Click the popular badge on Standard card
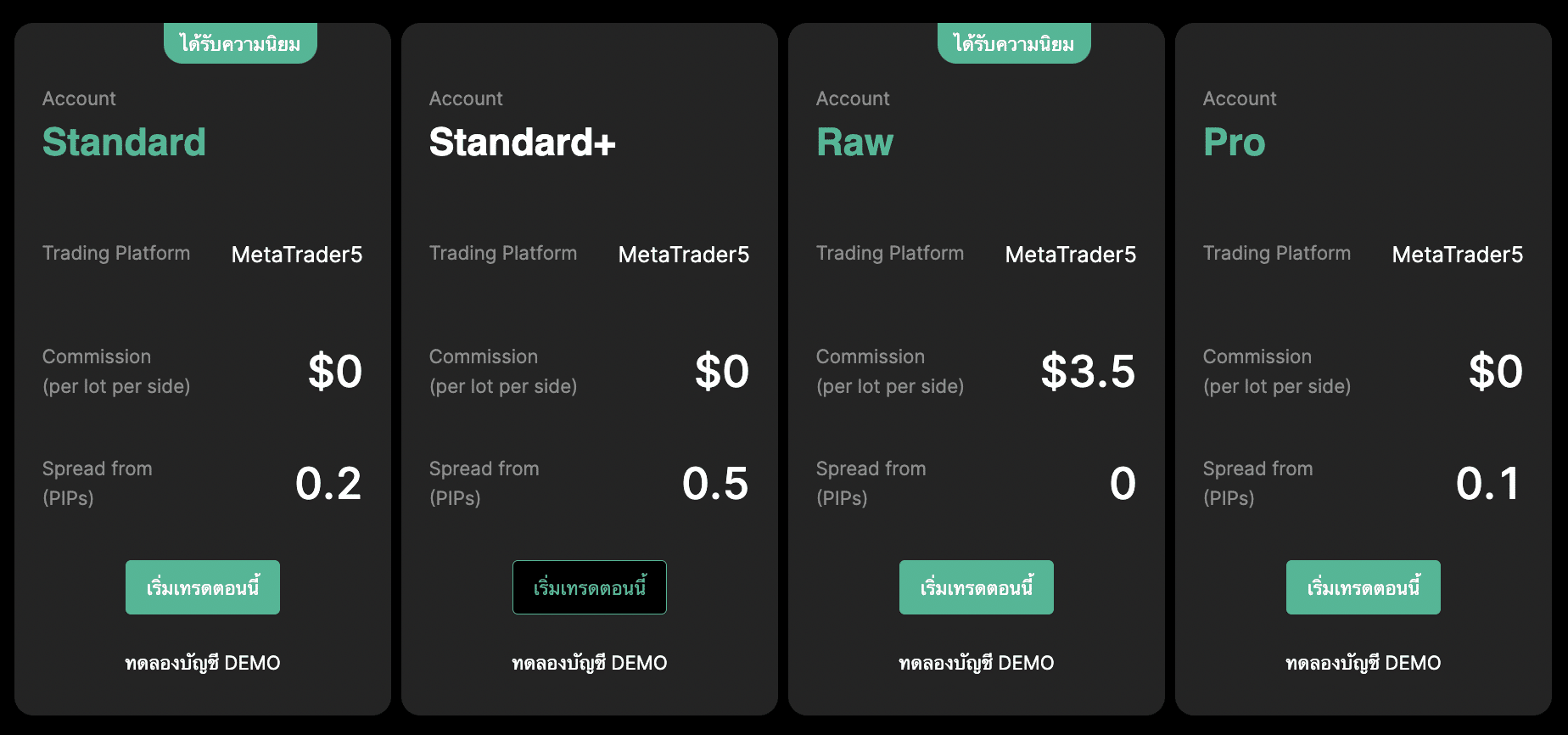Image resolution: width=1568 pixels, height=735 pixels. pos(240,43)
